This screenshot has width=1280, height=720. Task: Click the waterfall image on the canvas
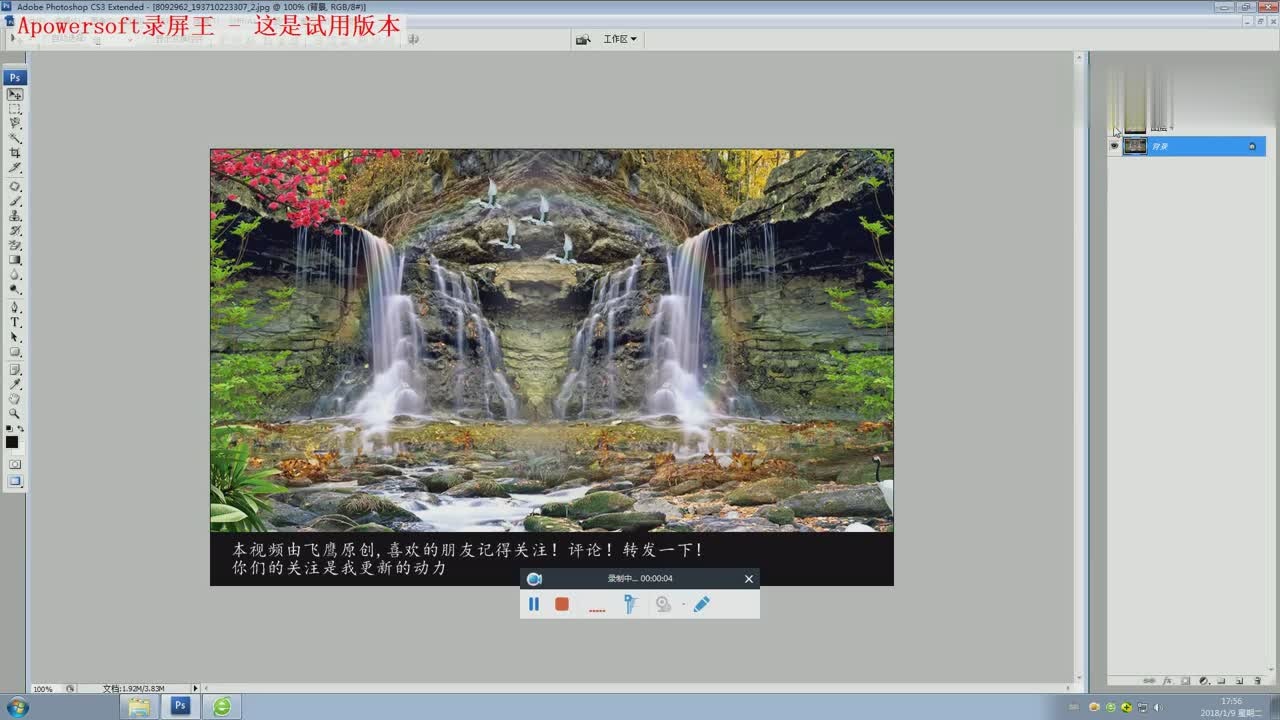(x=551, y=340)
